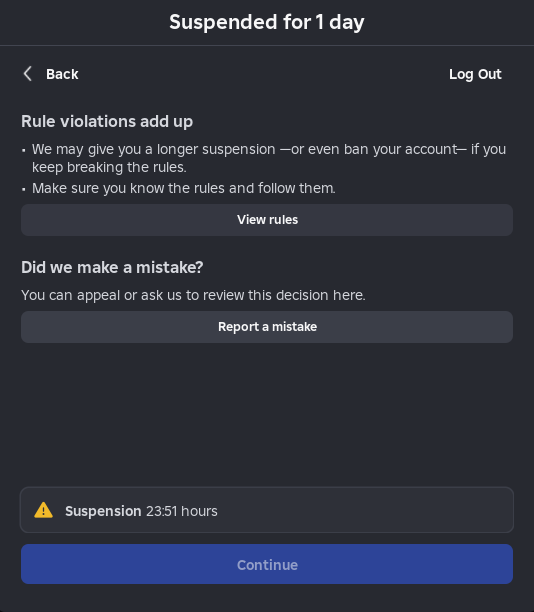
Task: Click 'keep breaking the rules' text line
Action: [109, 167]
